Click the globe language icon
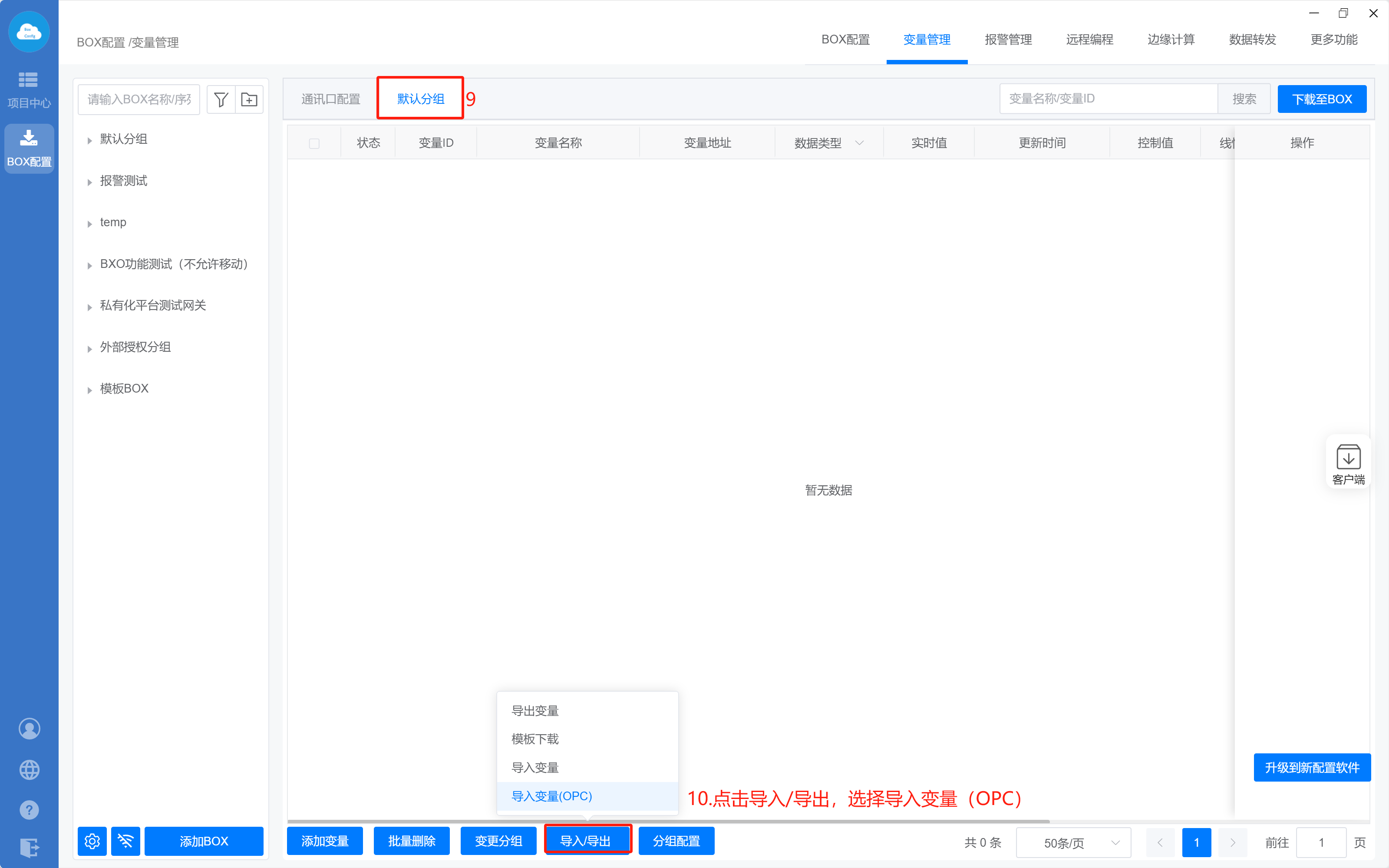Screen dimensions: 1389x868 click(x=29, y=769)
